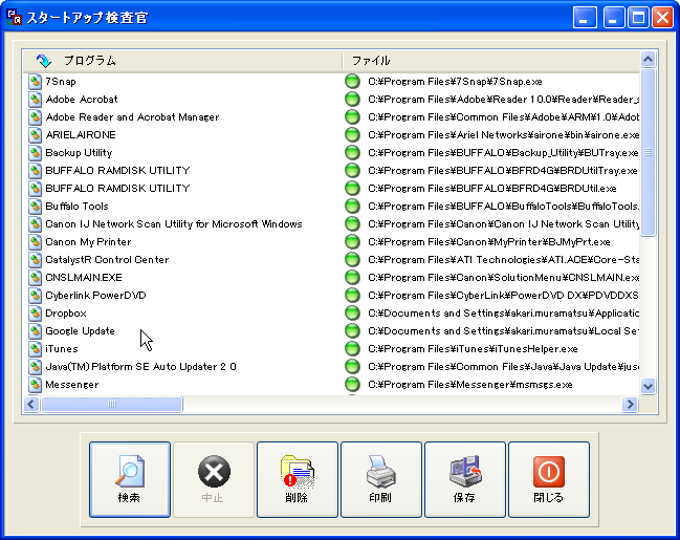Click the path ending msmsgs.exe

(x=470, y=384)
